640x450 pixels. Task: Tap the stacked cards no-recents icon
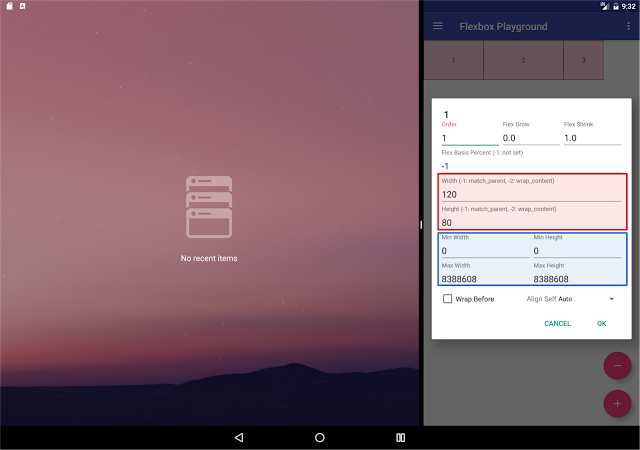[209, 207]
